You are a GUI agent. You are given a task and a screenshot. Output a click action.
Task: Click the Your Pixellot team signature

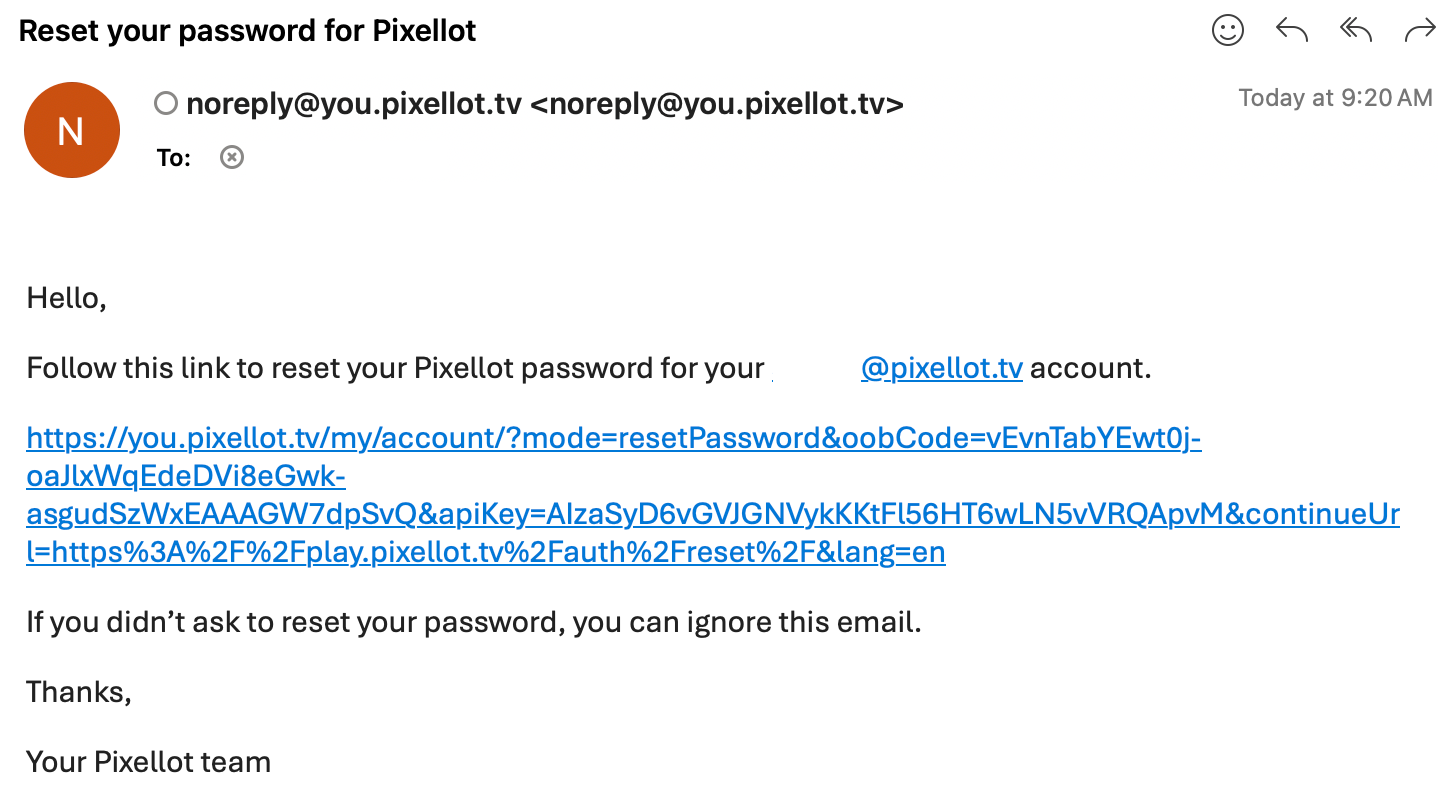(148, 762)
